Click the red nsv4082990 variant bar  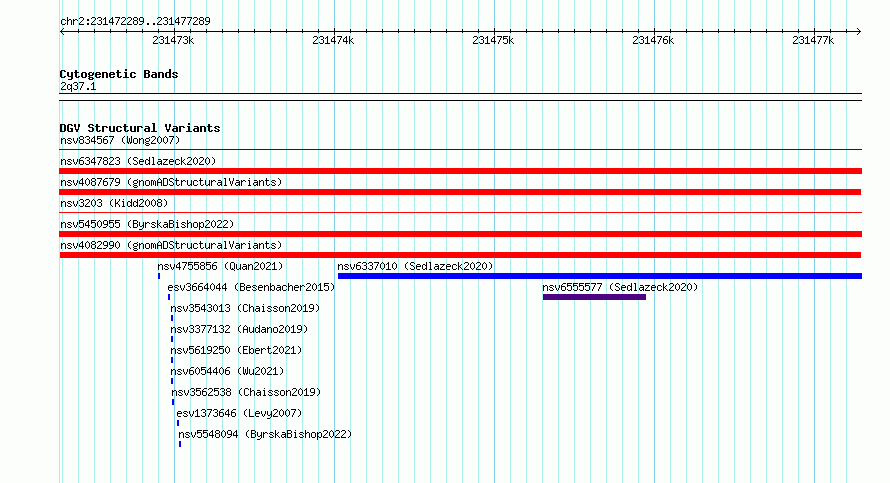pyautogui.click(x=460, y=255)
